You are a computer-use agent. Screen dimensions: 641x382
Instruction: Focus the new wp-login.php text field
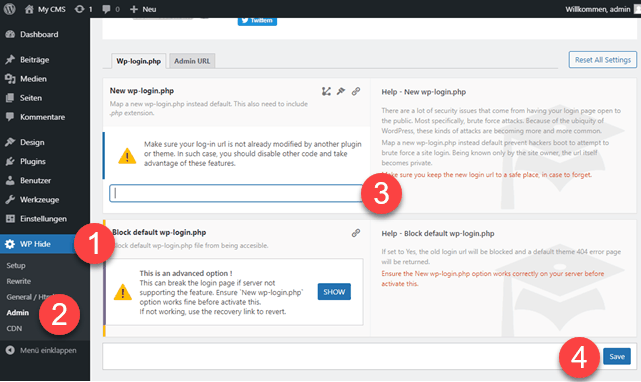(x=236, y=193)
